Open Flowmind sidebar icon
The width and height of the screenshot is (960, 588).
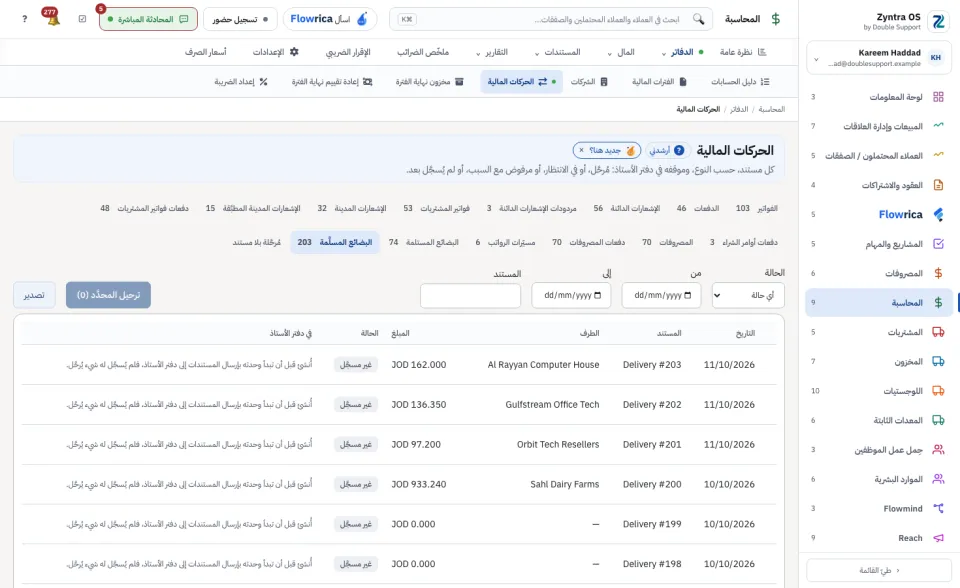(x=938, y=508)
